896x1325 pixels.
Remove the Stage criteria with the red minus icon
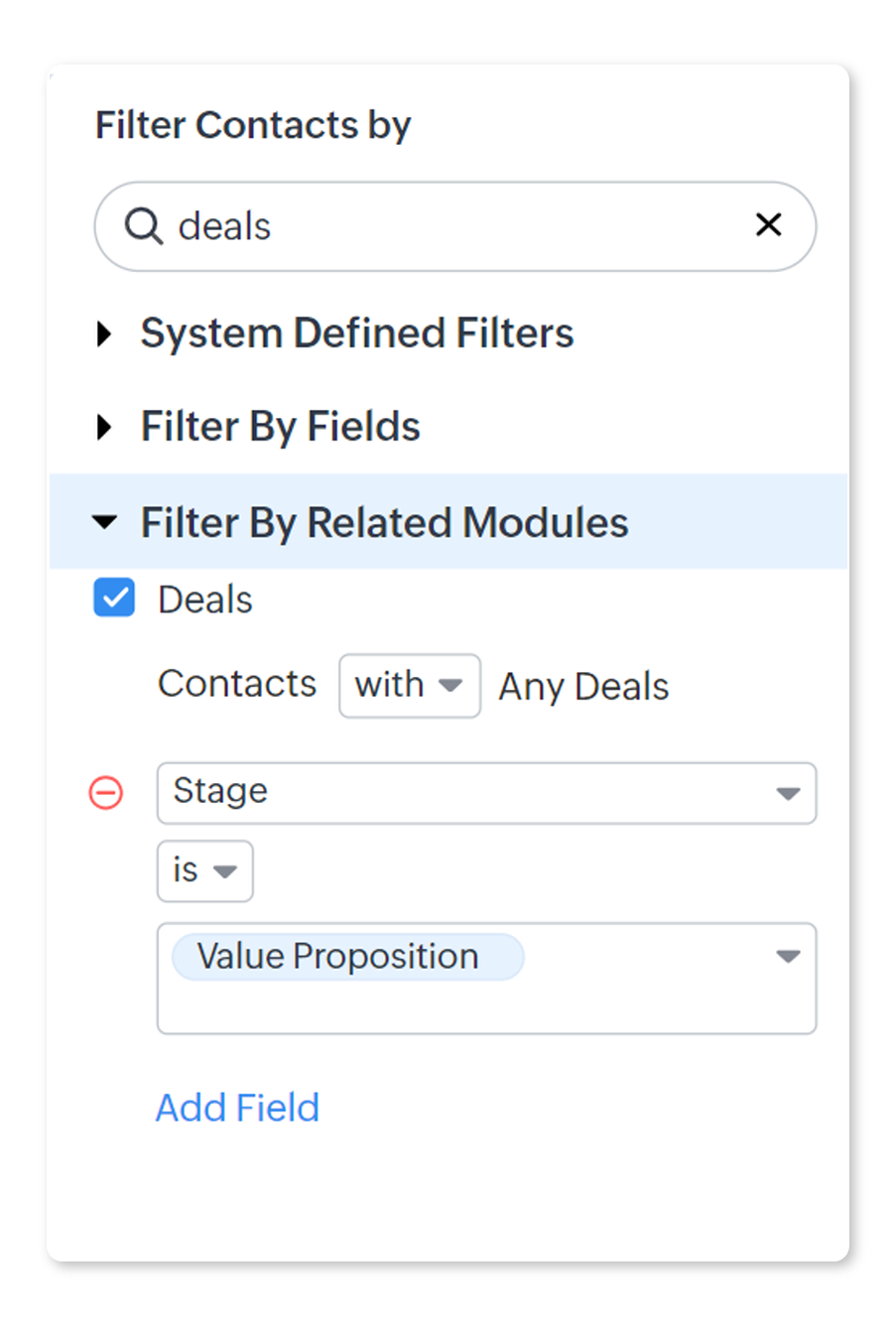click(x=107, y=793)
